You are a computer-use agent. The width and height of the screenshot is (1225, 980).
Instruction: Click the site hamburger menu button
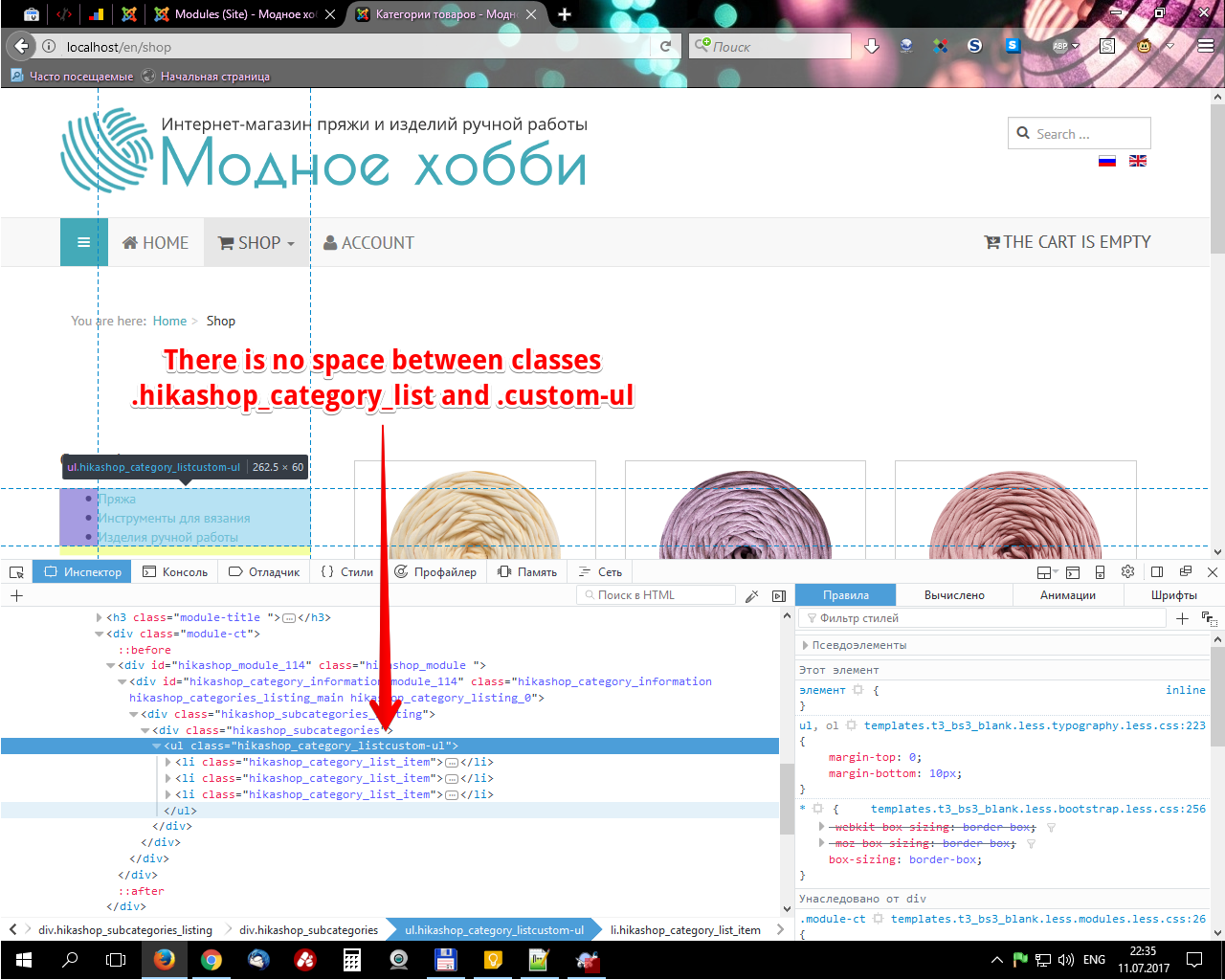84,242
